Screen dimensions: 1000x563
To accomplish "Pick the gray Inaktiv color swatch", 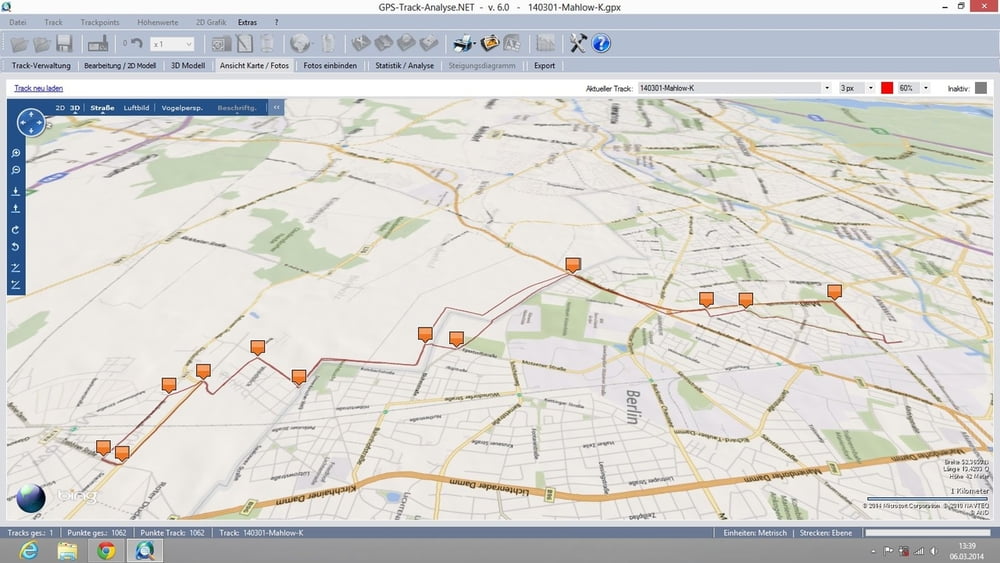I will click(981, 88).
